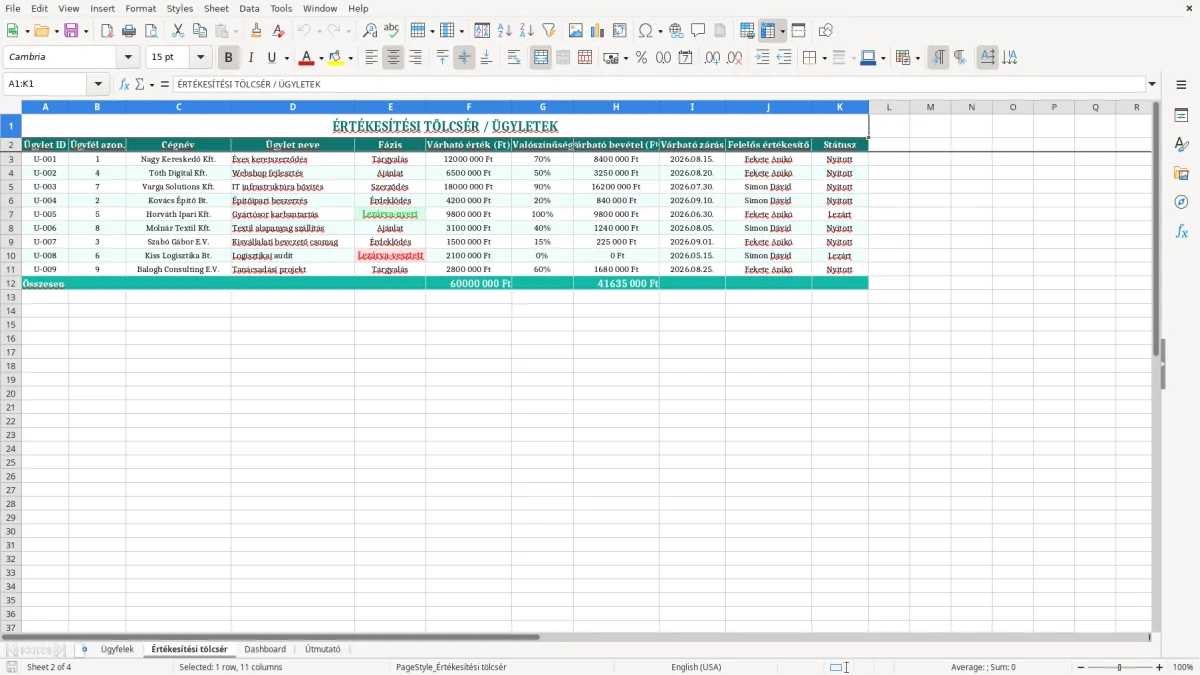The image size is (1200, 675).
Task: Open the Function Wizard fx icon
Action: (x=124, y=84)
